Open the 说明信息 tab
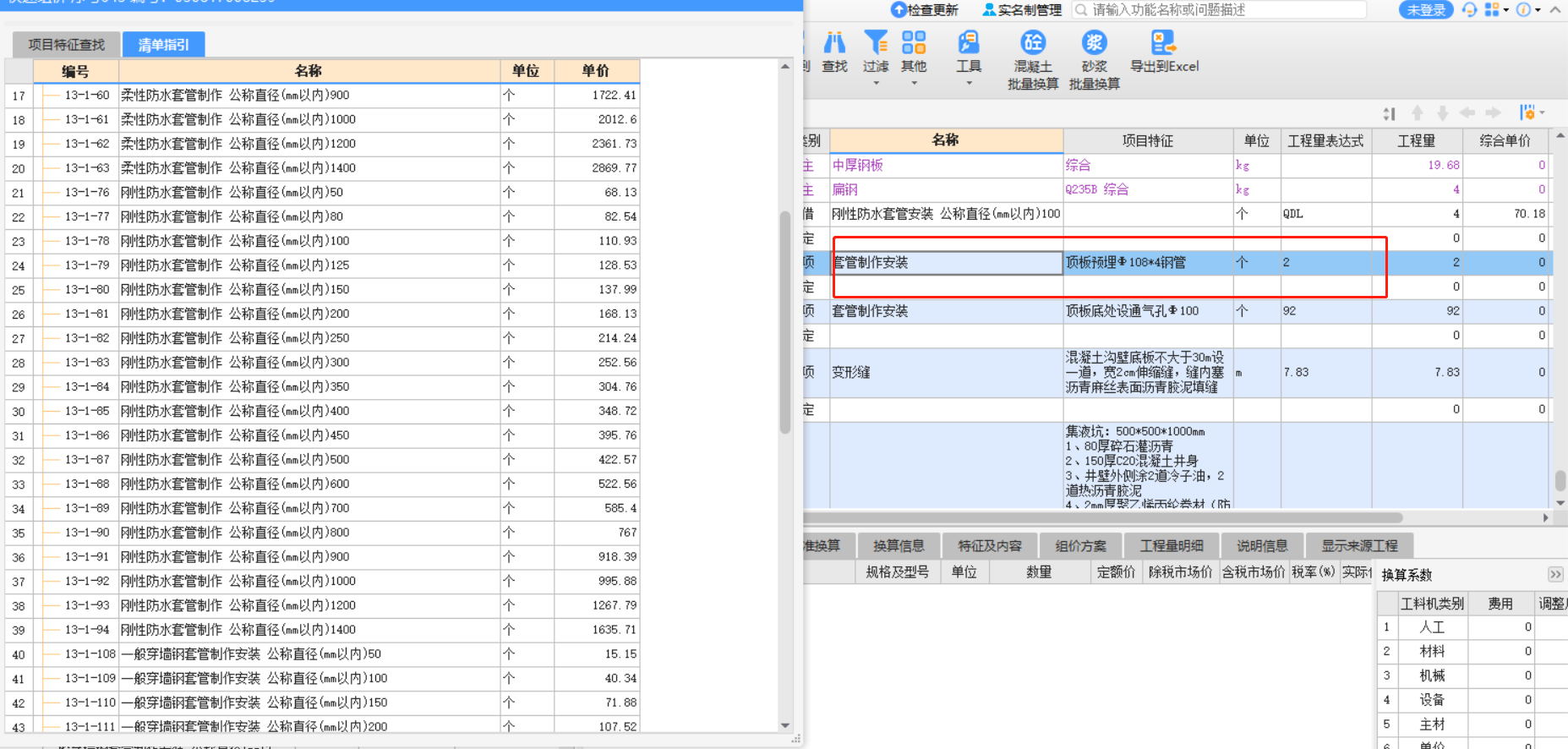This screenshot has width=1568, height=749. [1262, 546]
